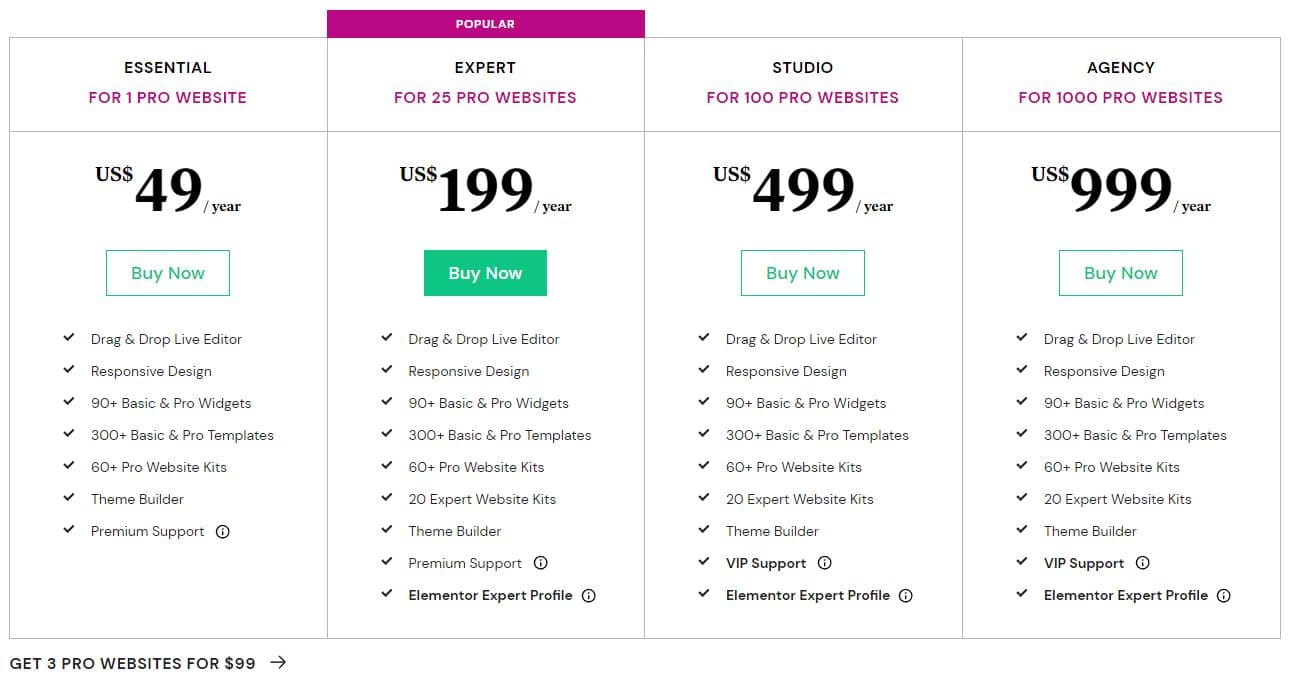Click info icon beside Agency VIP Support

tap(1143, 563)
